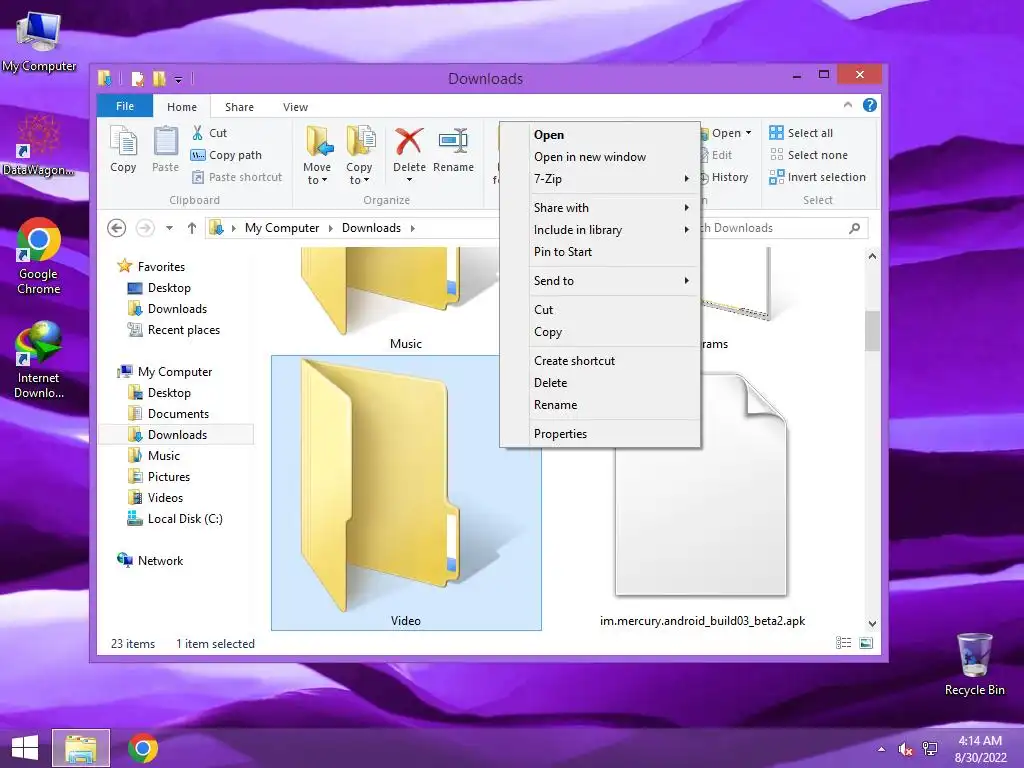Screen dimensions: 1024x768
Task: Click the search magnifier icon
Action: click(854, 228)
